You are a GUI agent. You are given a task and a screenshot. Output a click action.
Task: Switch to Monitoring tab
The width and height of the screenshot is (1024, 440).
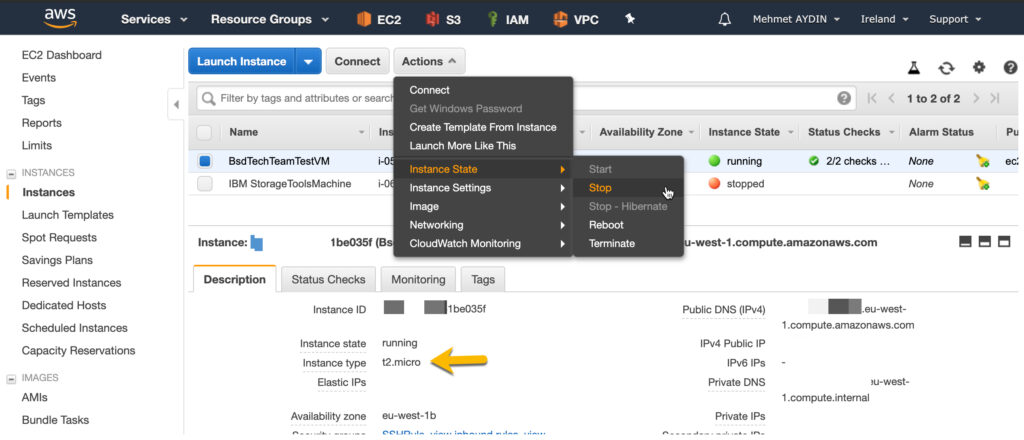(x=418, y=279)
